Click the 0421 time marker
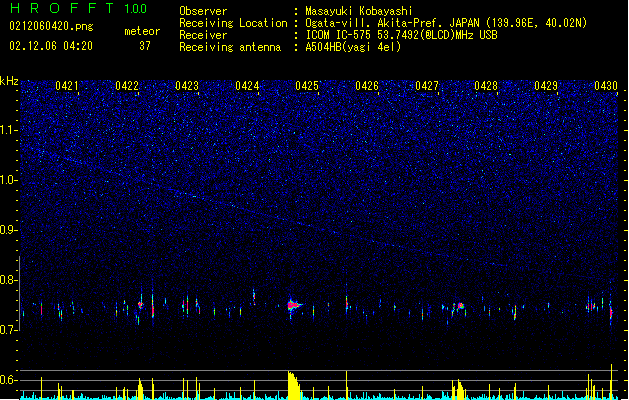The image size is (629, 400). [x=67, y=86]
